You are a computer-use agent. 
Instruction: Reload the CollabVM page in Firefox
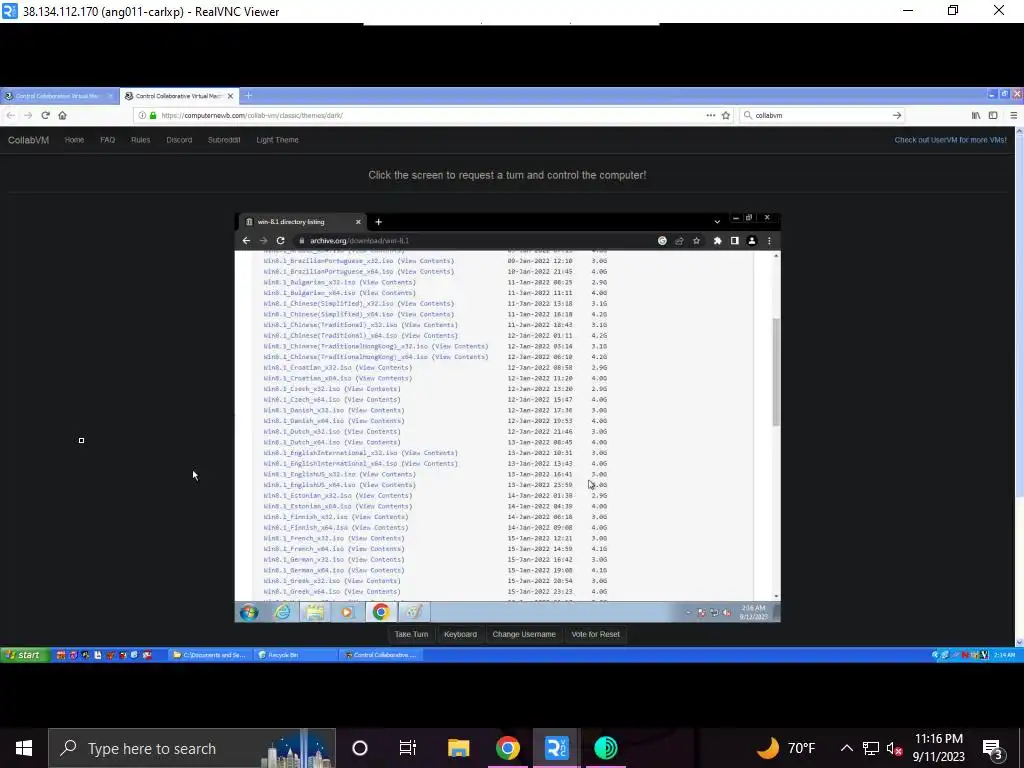(45, 115)
